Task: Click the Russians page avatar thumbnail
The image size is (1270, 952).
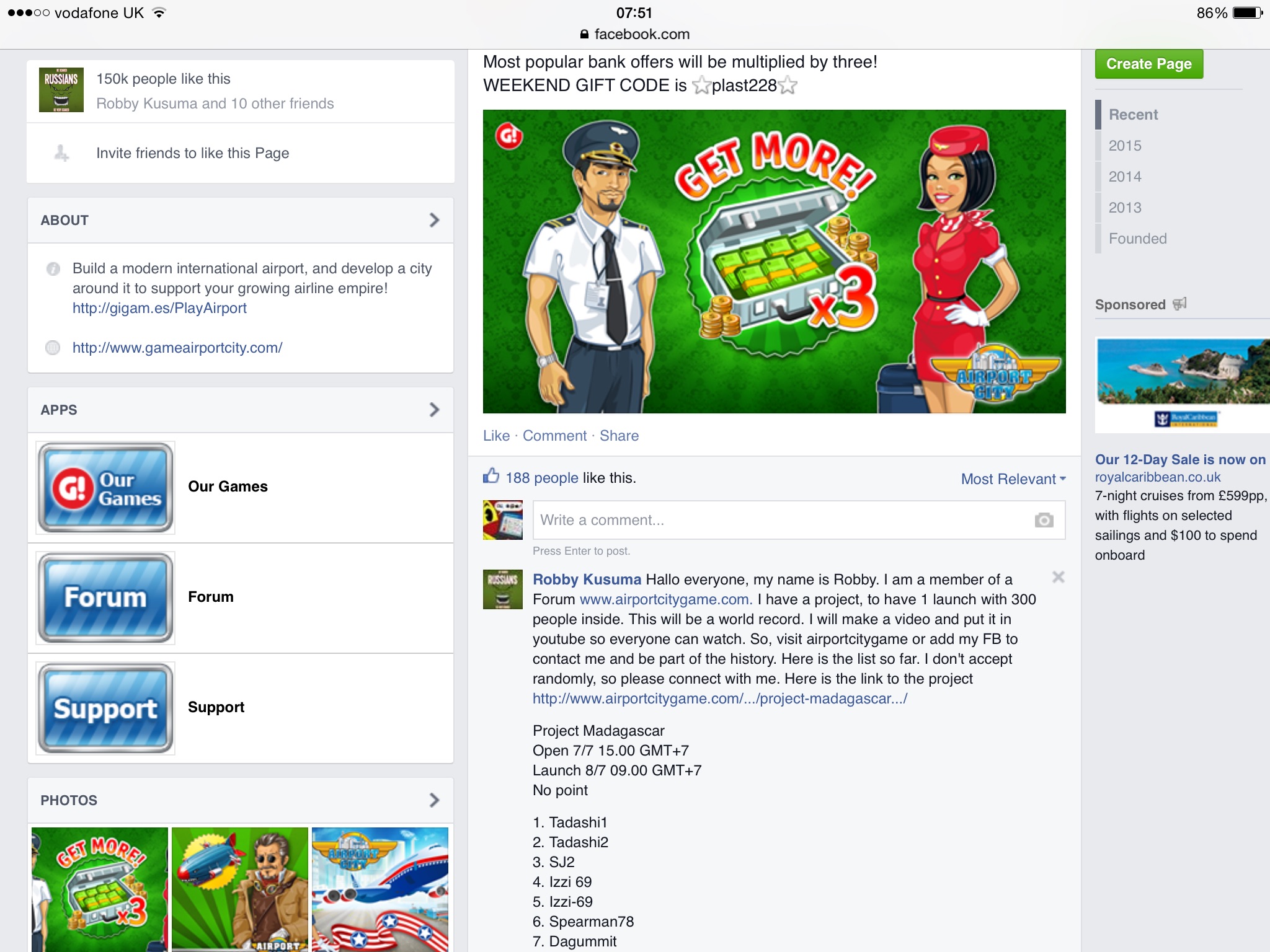Action: (x=61, y=90)
